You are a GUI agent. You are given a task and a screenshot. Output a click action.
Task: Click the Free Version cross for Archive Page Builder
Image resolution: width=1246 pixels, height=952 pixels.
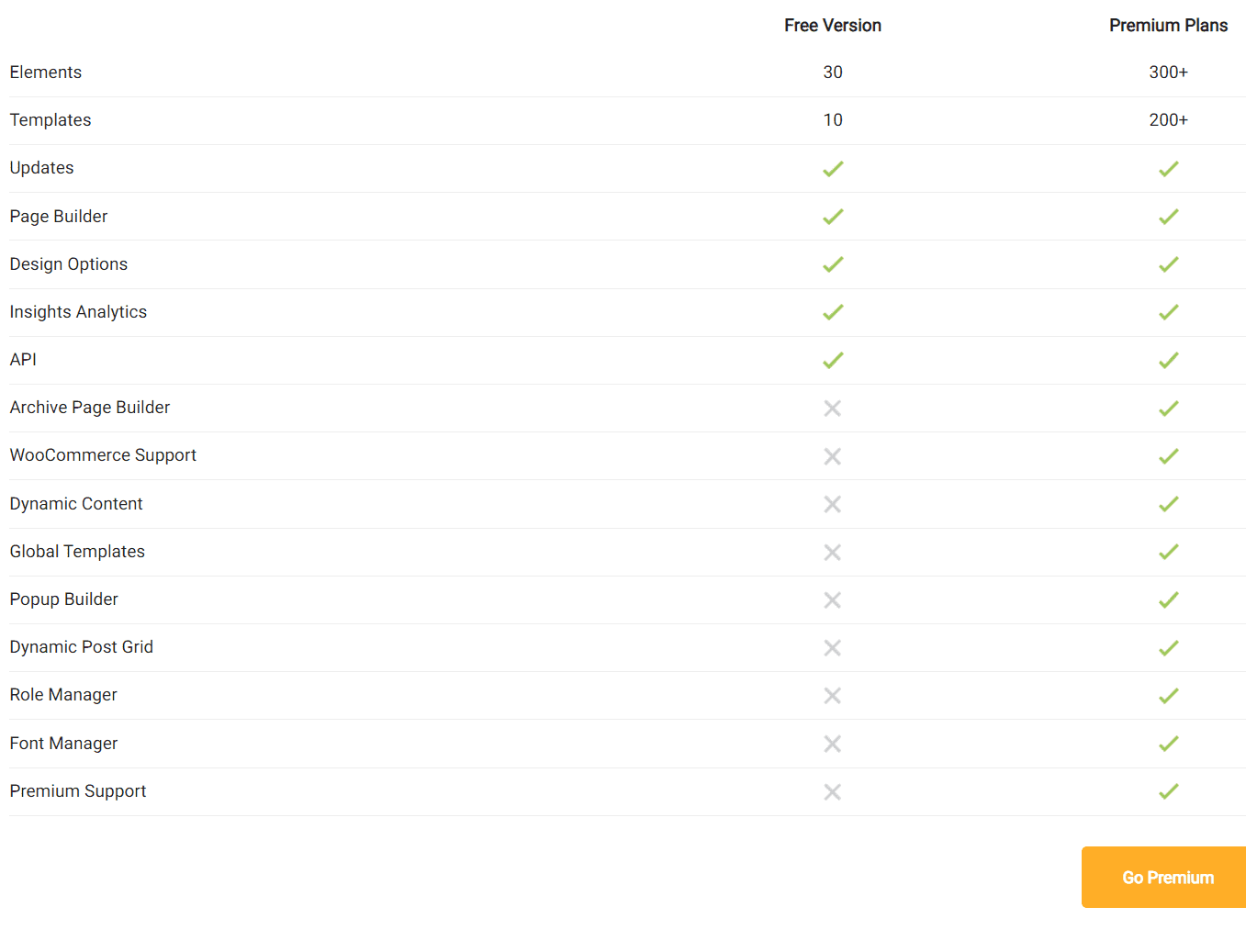[x=833, y=409]
